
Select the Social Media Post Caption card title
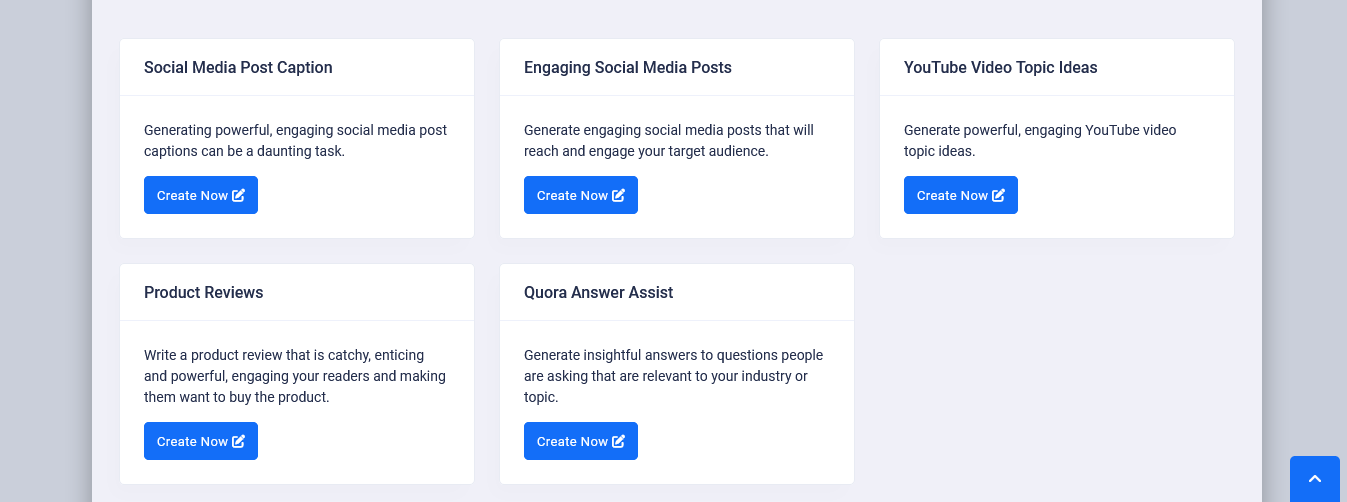[238, 68]
